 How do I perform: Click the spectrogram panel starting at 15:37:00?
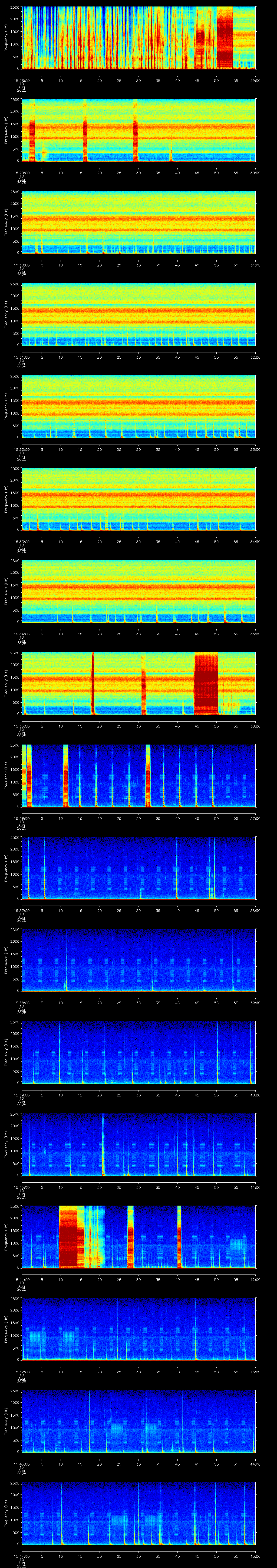tap(139, 868)
